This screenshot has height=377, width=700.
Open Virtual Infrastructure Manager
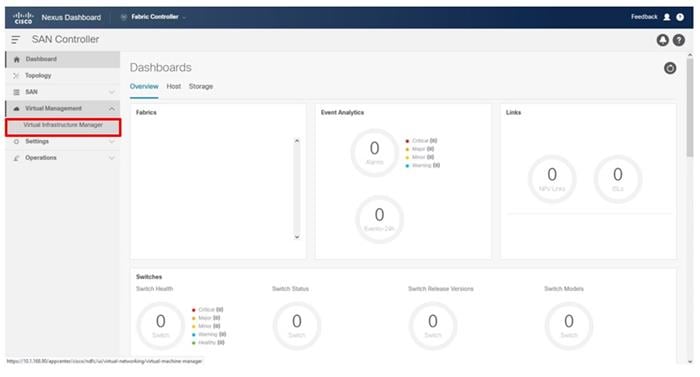pyautogui.click(x=63, y=126)
